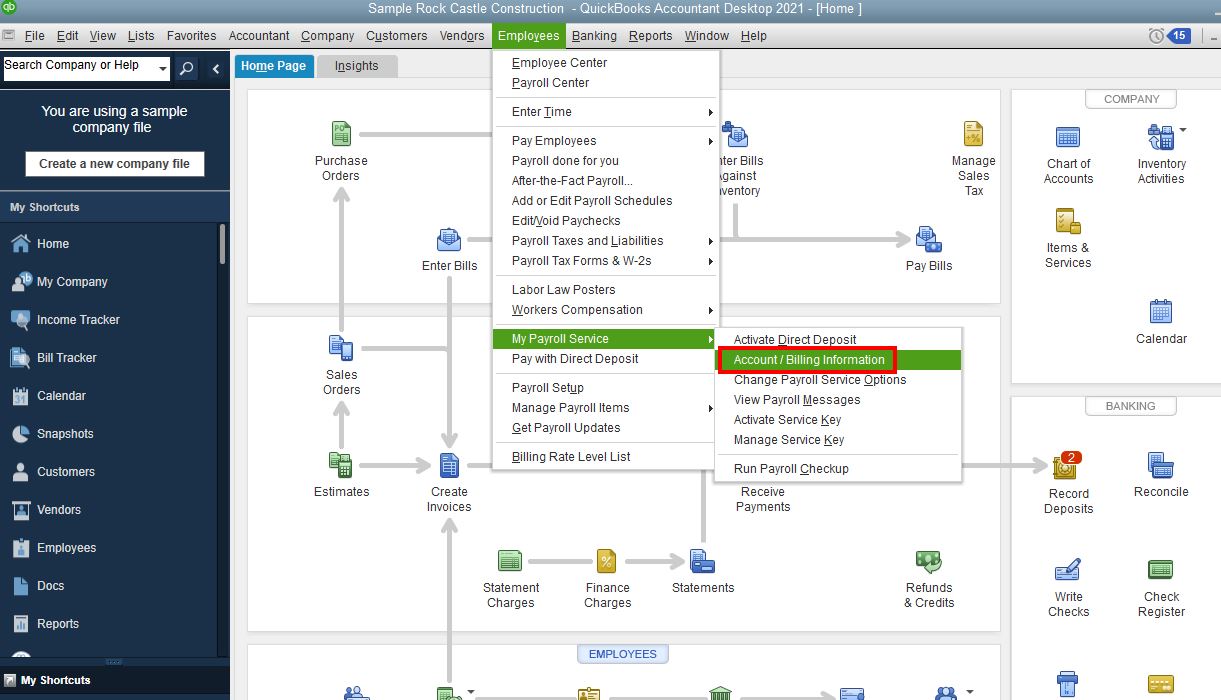Switch to the Insights tab
The height and width of the screenshot is (700, 1221).
[357, 66]
